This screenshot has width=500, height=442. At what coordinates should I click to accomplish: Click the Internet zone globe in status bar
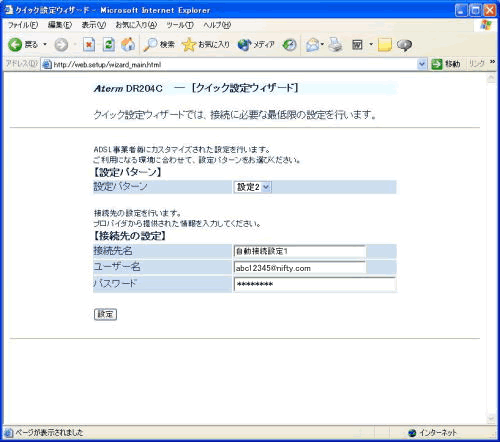click(412, 433)
